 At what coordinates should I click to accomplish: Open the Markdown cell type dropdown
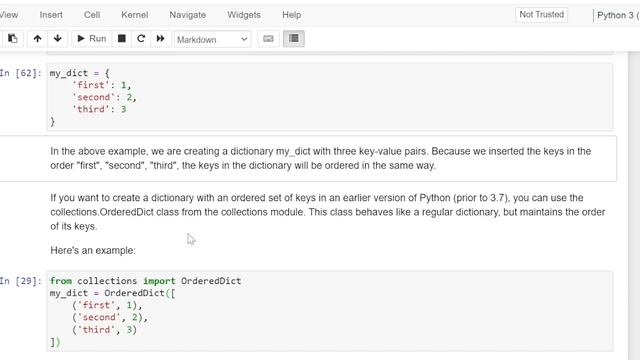(x=212, y=39)
